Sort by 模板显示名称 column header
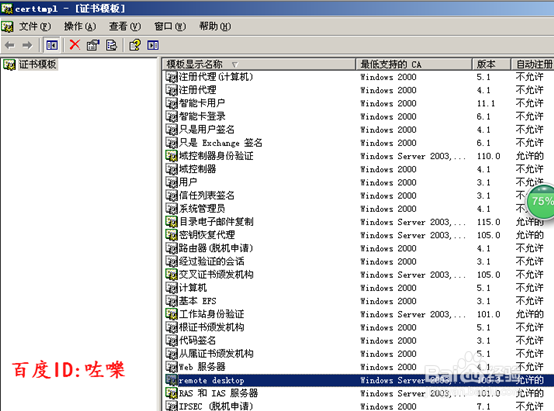This screenshot has width=554, height=411. pyautogui.click(x=258, y=64)
